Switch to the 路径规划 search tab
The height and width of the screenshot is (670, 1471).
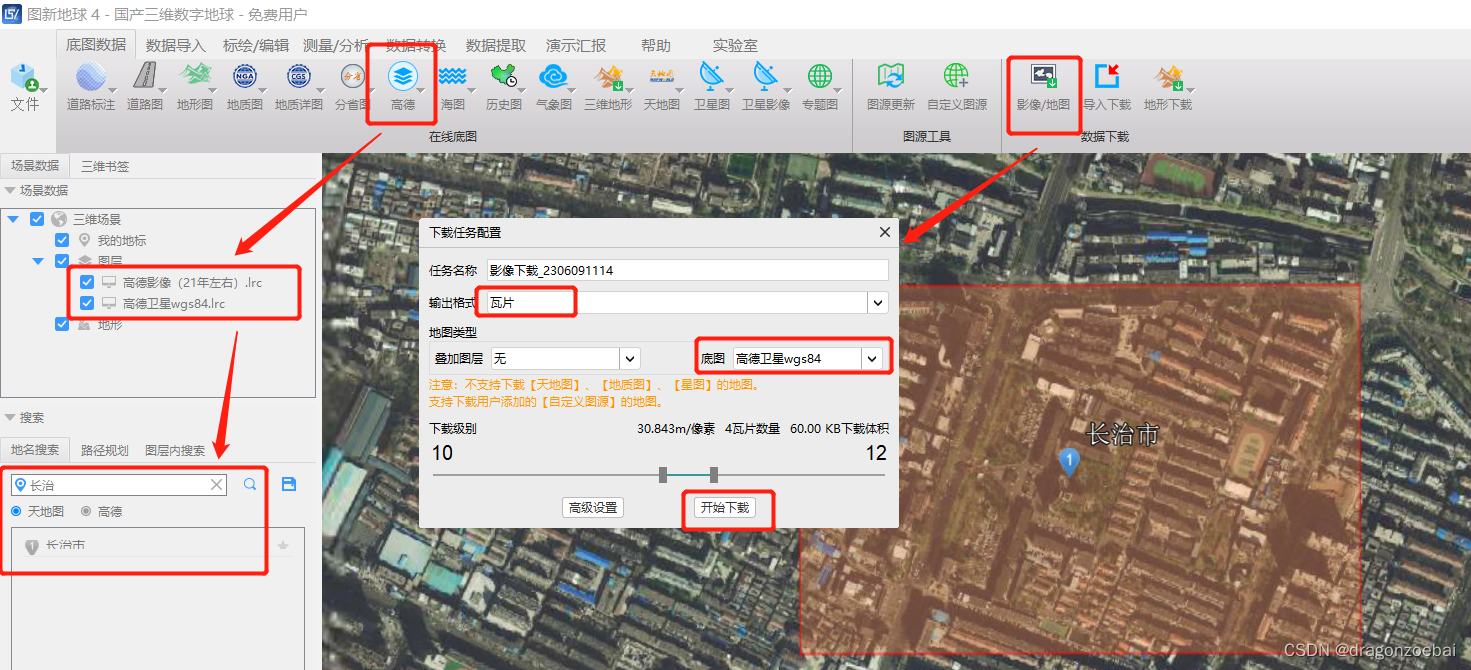coord(104,450)
